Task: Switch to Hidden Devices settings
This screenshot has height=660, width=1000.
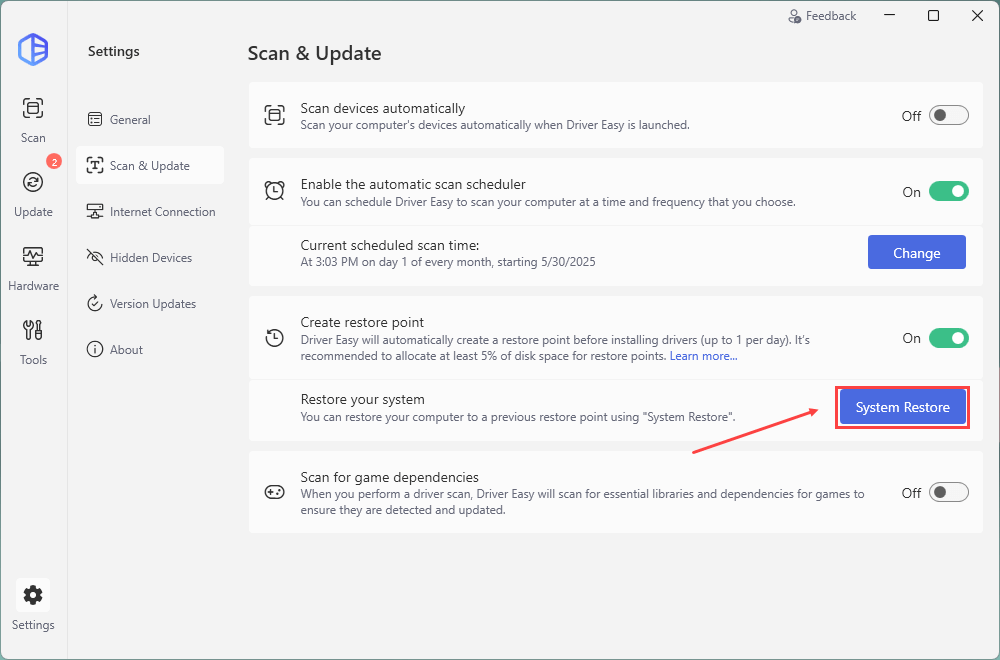Action: click(150, 258)
